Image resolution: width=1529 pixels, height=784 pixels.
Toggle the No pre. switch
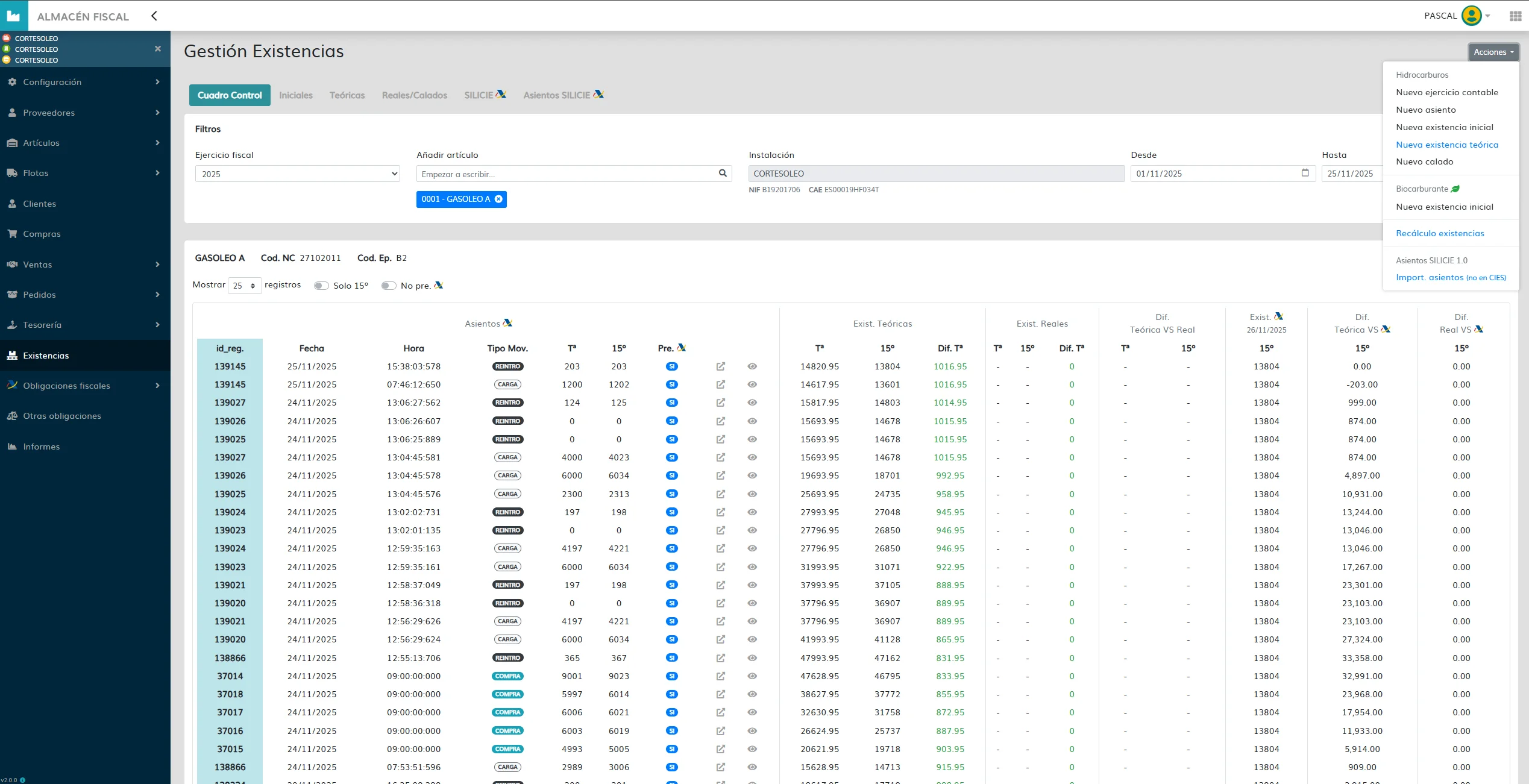(x=389, y=286)
